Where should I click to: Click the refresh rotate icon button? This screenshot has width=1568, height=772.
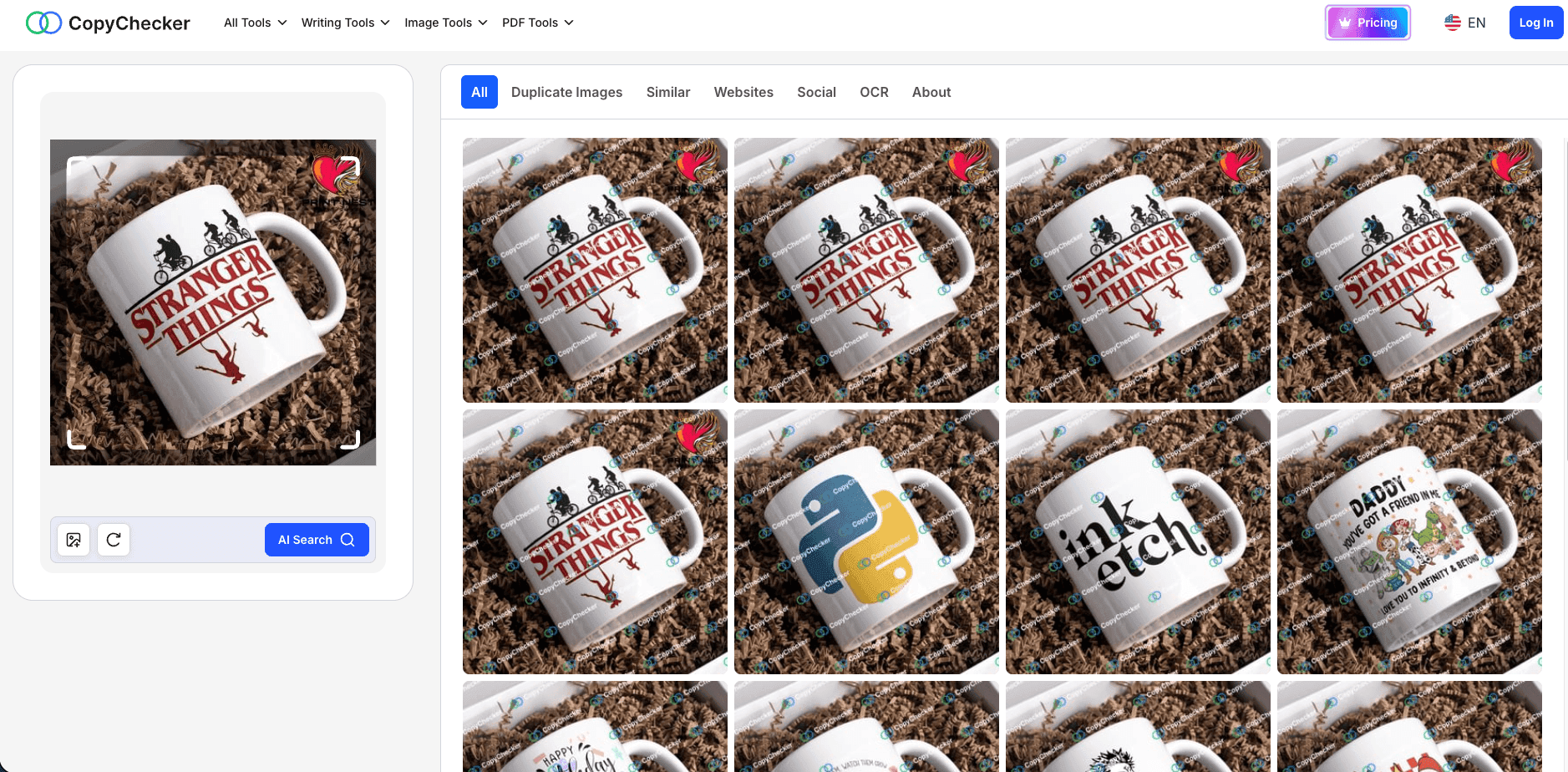(114, 540)
